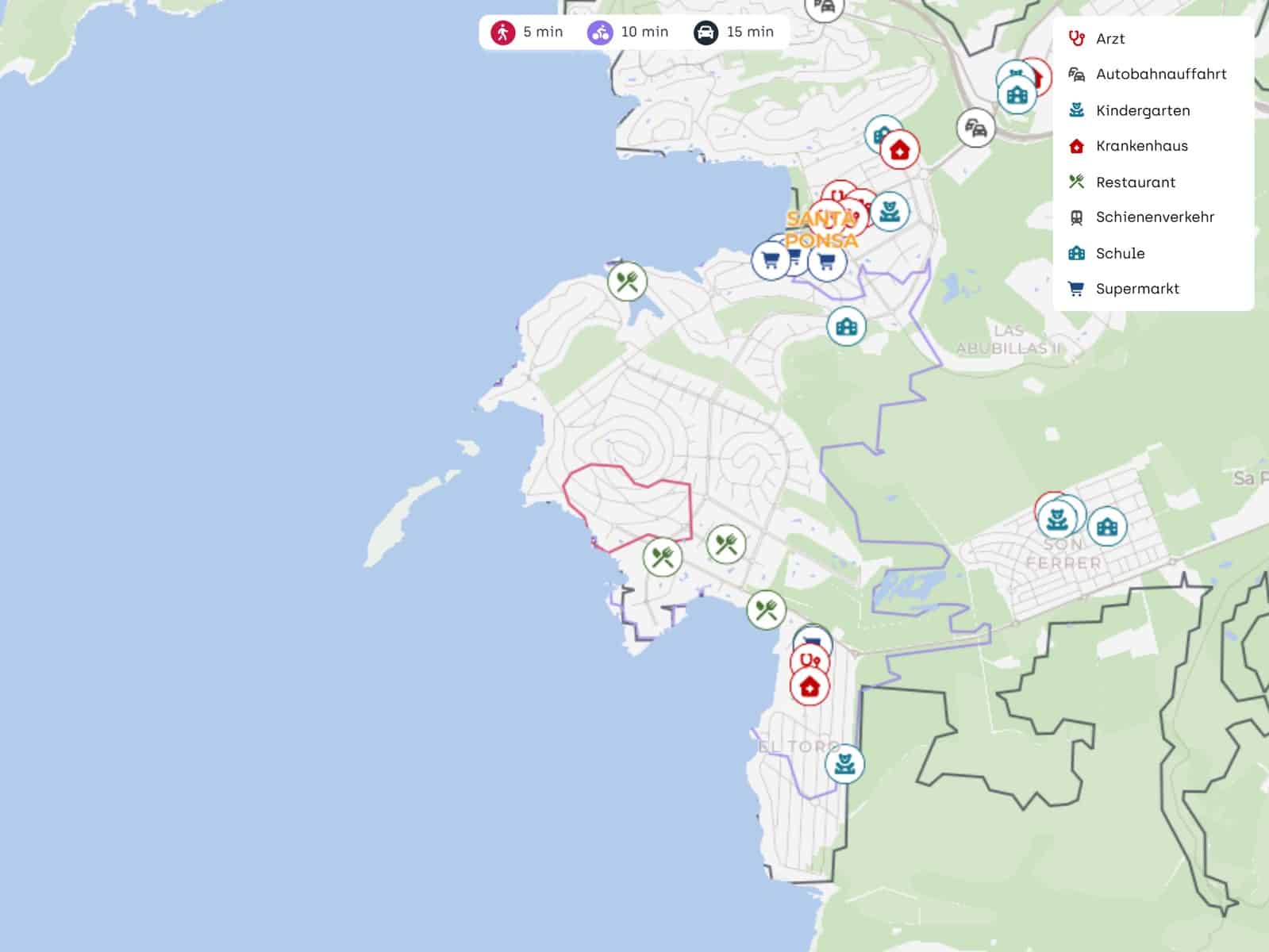The image size is (1269, 952).
Task: Click the doctor marker above the El Toro hospital
Action: coord(809,658)
